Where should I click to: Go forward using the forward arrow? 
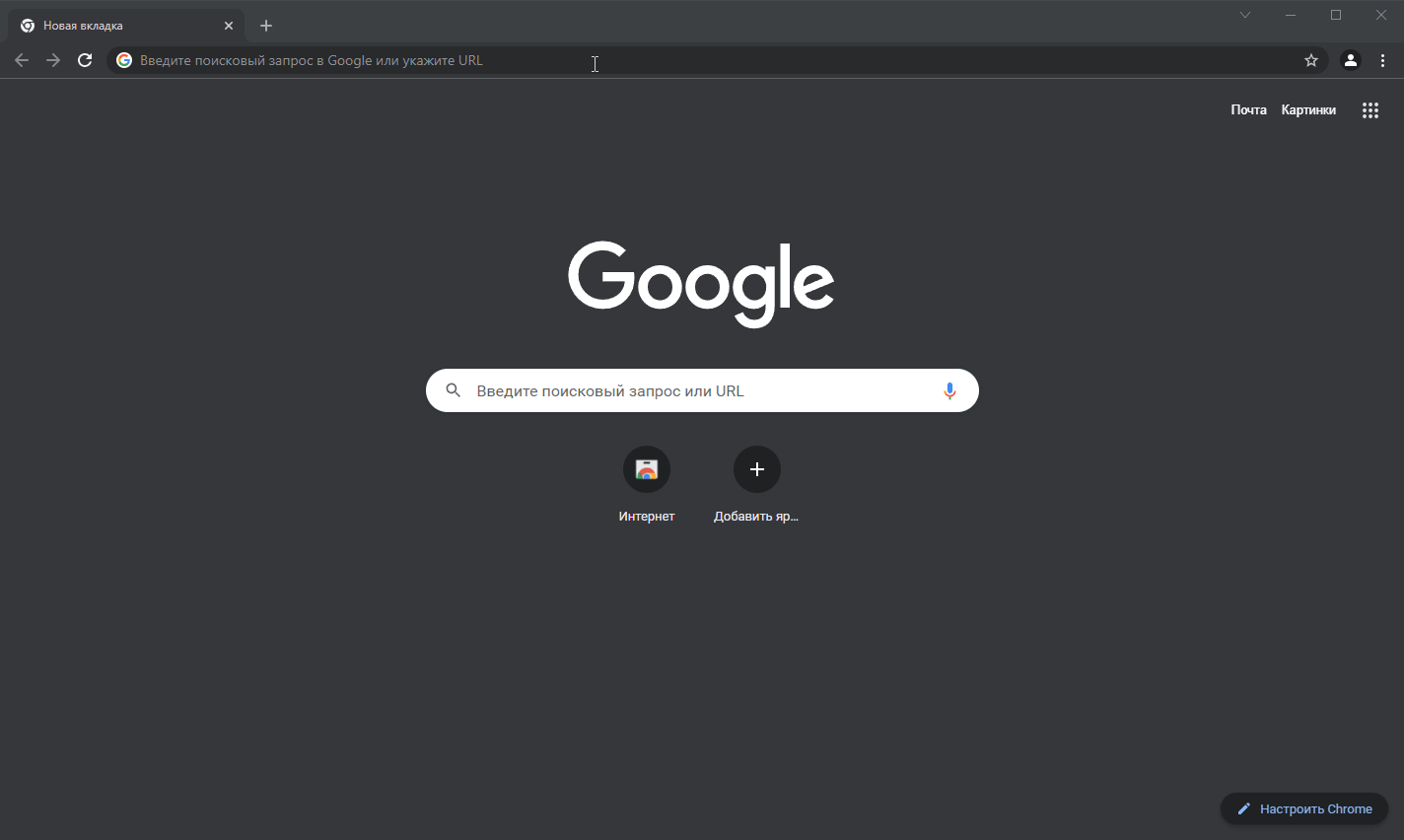[53, 60]
